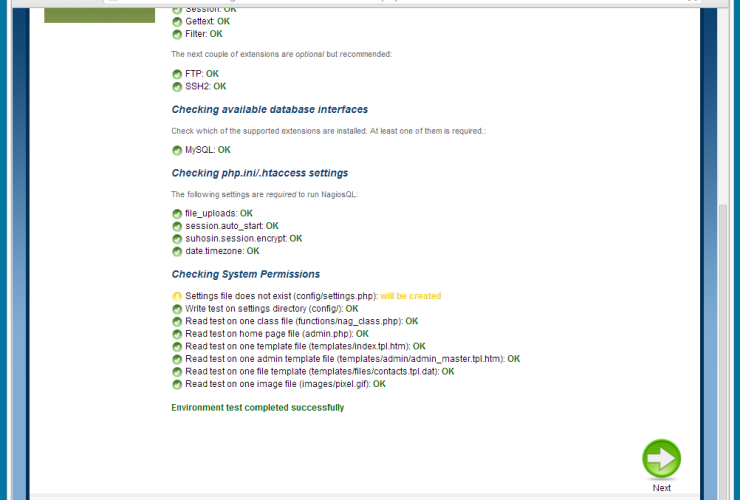This screenshot has width=740, height=500.
Task: Click the pixel.gif image test icon
Action: [177, 384]
